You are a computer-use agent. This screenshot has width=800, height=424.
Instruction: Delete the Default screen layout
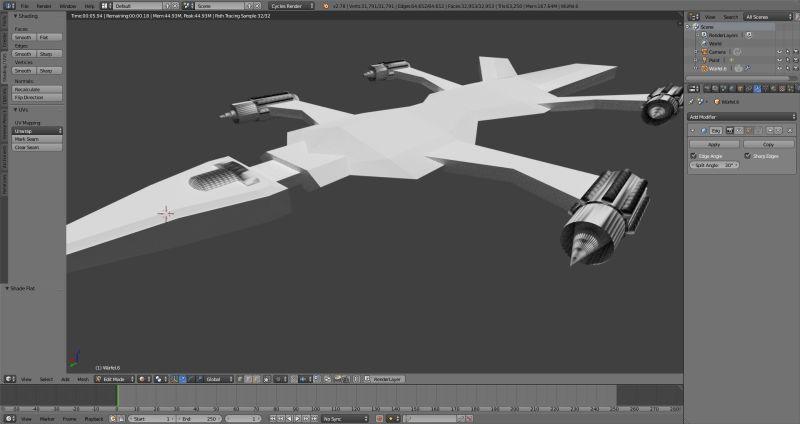point(176,6)
